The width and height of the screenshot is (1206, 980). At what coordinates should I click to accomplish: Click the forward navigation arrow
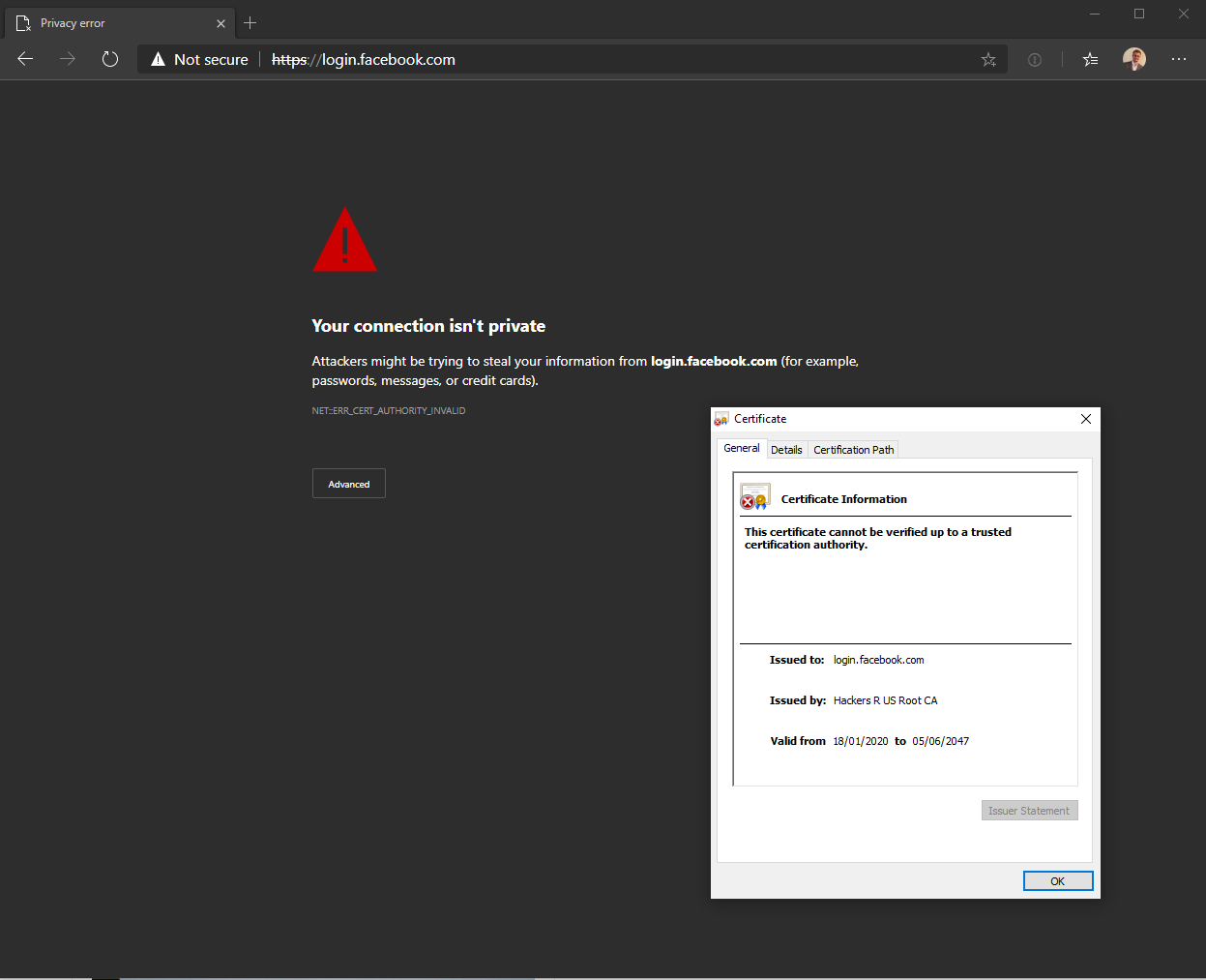click(x=67, y=59)
